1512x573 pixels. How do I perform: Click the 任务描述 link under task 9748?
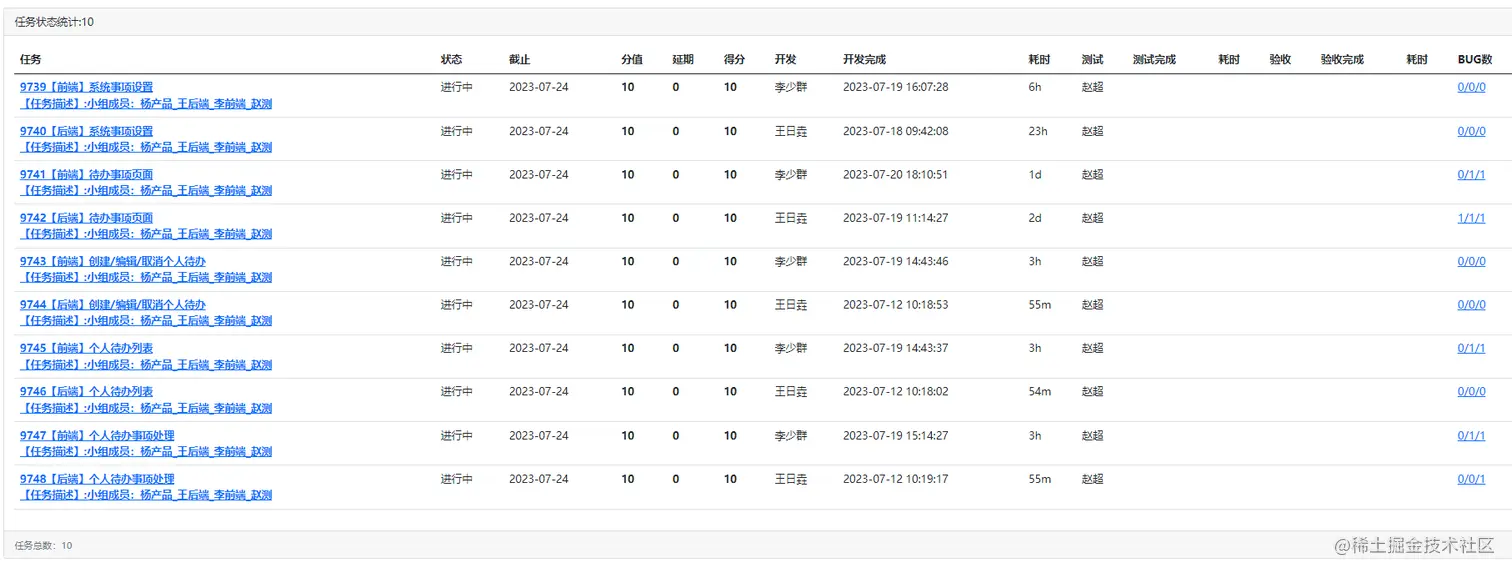[145, 495]
